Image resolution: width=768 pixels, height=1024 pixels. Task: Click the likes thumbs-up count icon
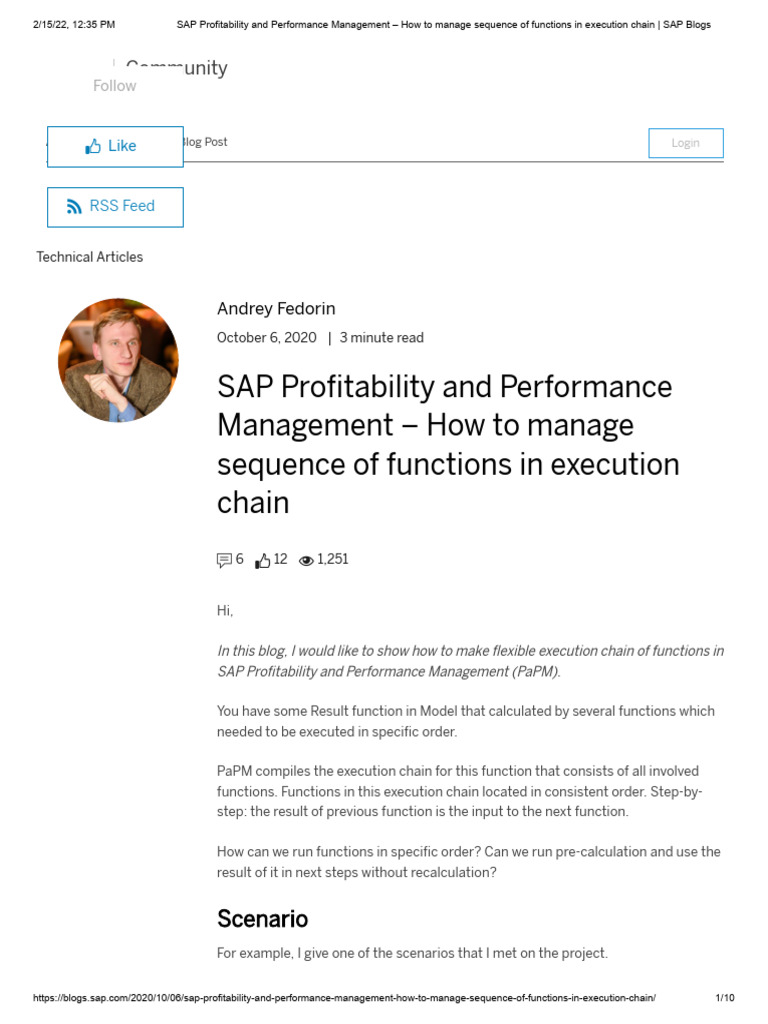click(263, 560)
